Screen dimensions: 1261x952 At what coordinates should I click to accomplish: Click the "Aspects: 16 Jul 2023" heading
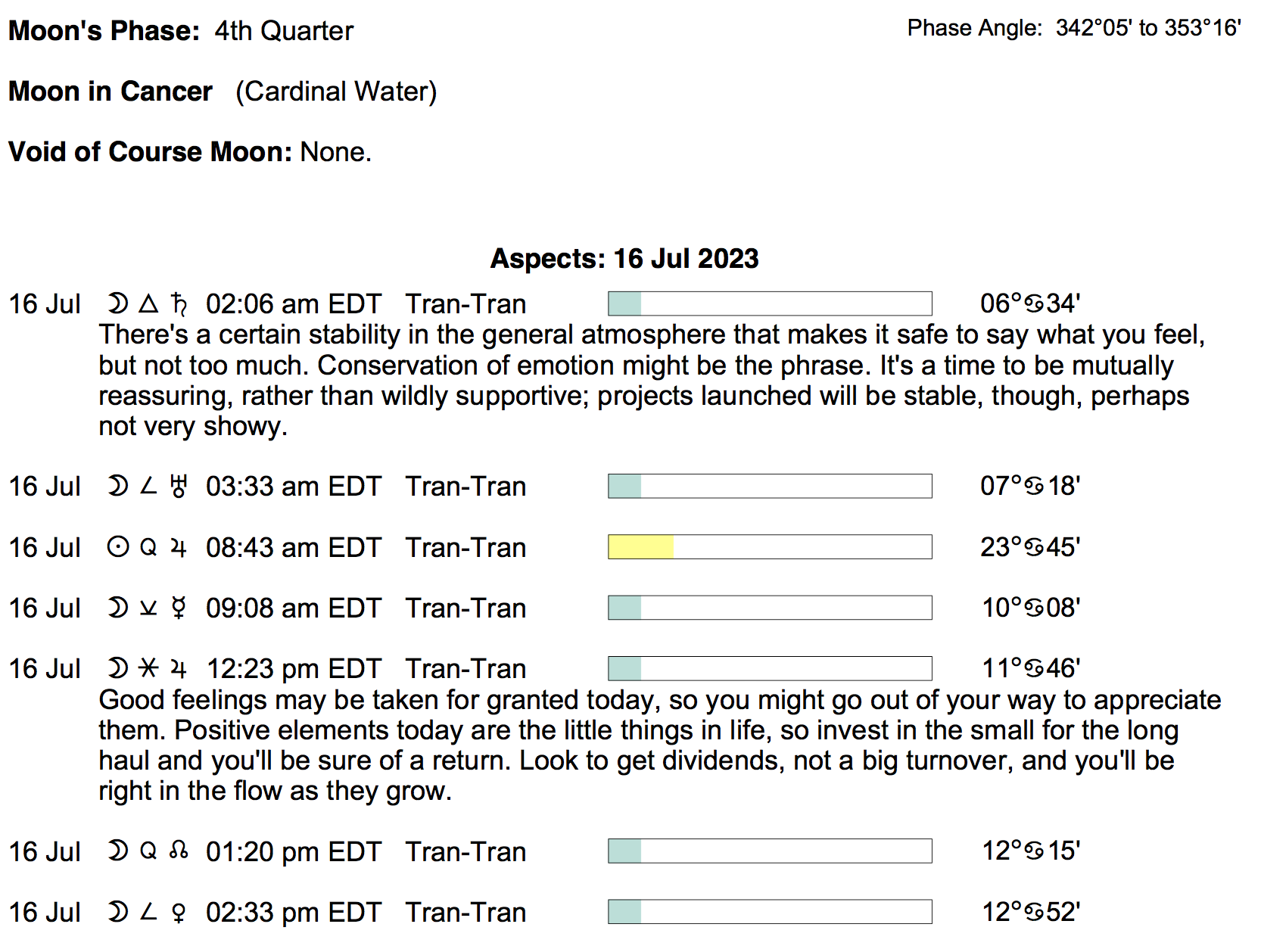624,259
